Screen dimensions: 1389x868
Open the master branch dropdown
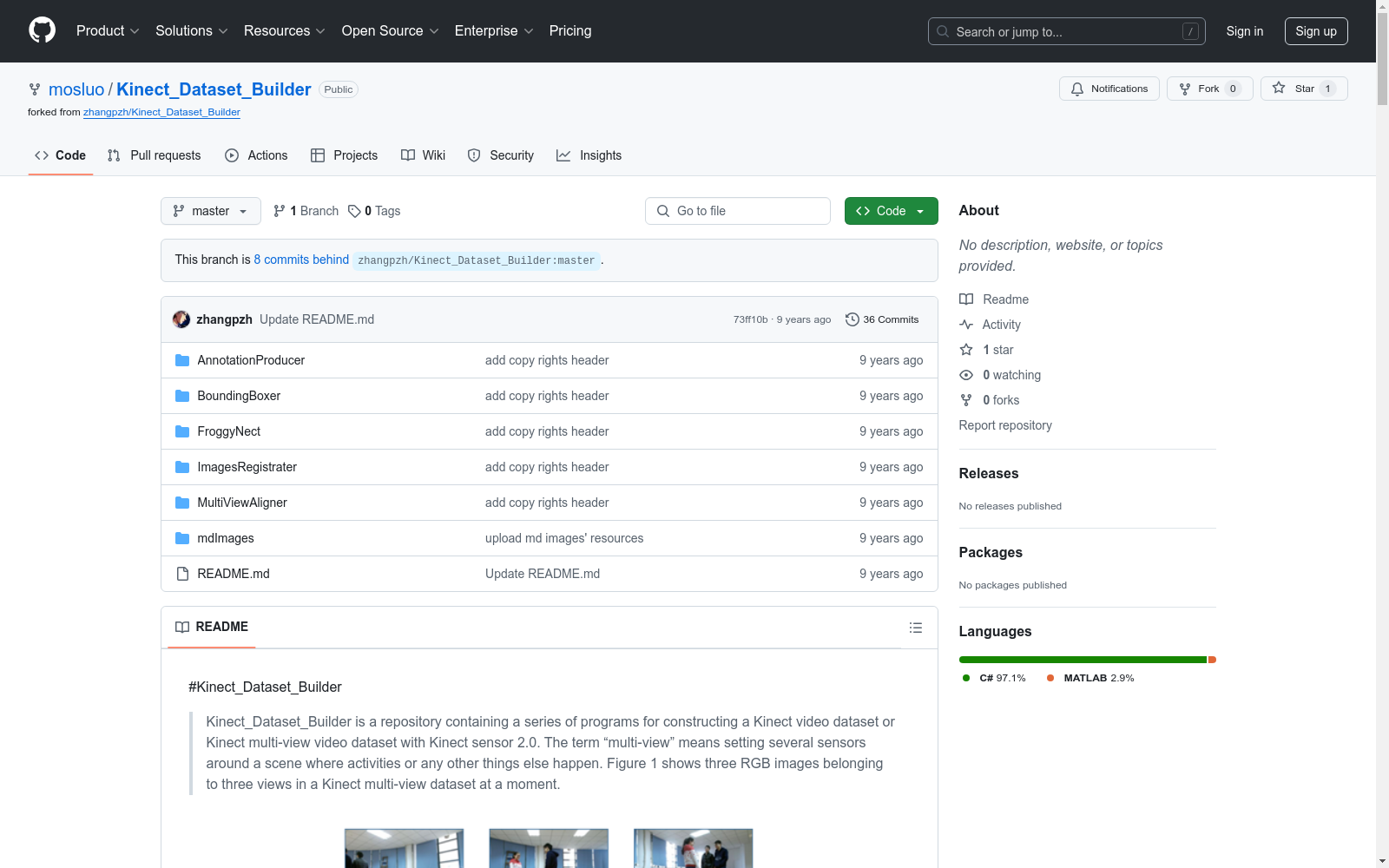coord(211,211)
